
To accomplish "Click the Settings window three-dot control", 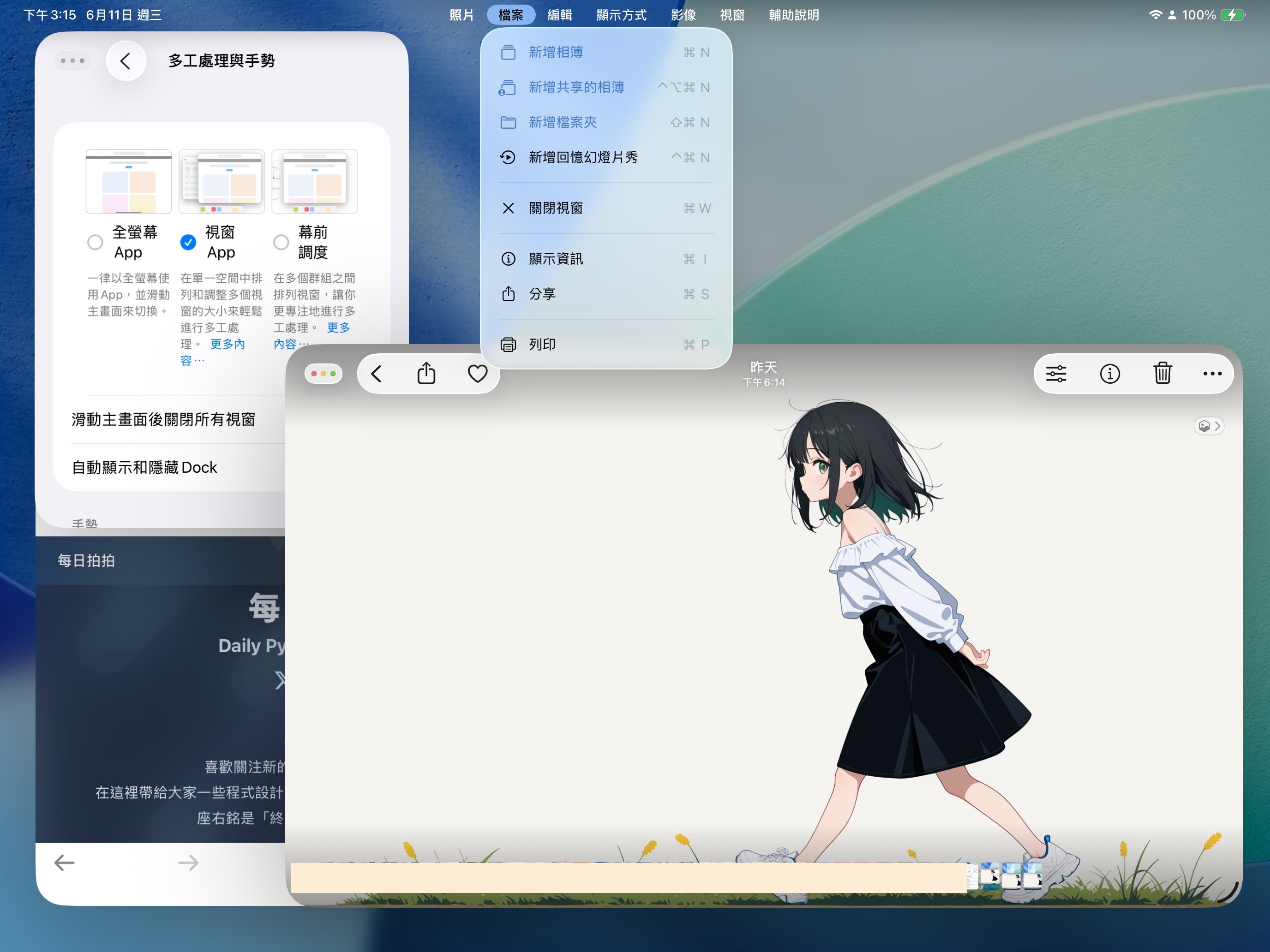I will point(72,61).
